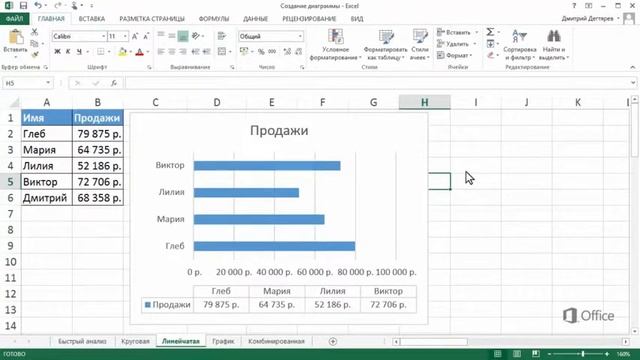The height and width of the screenshot is (360, 640).
Task: Click the red font color A icon
Action: point(140,52)
